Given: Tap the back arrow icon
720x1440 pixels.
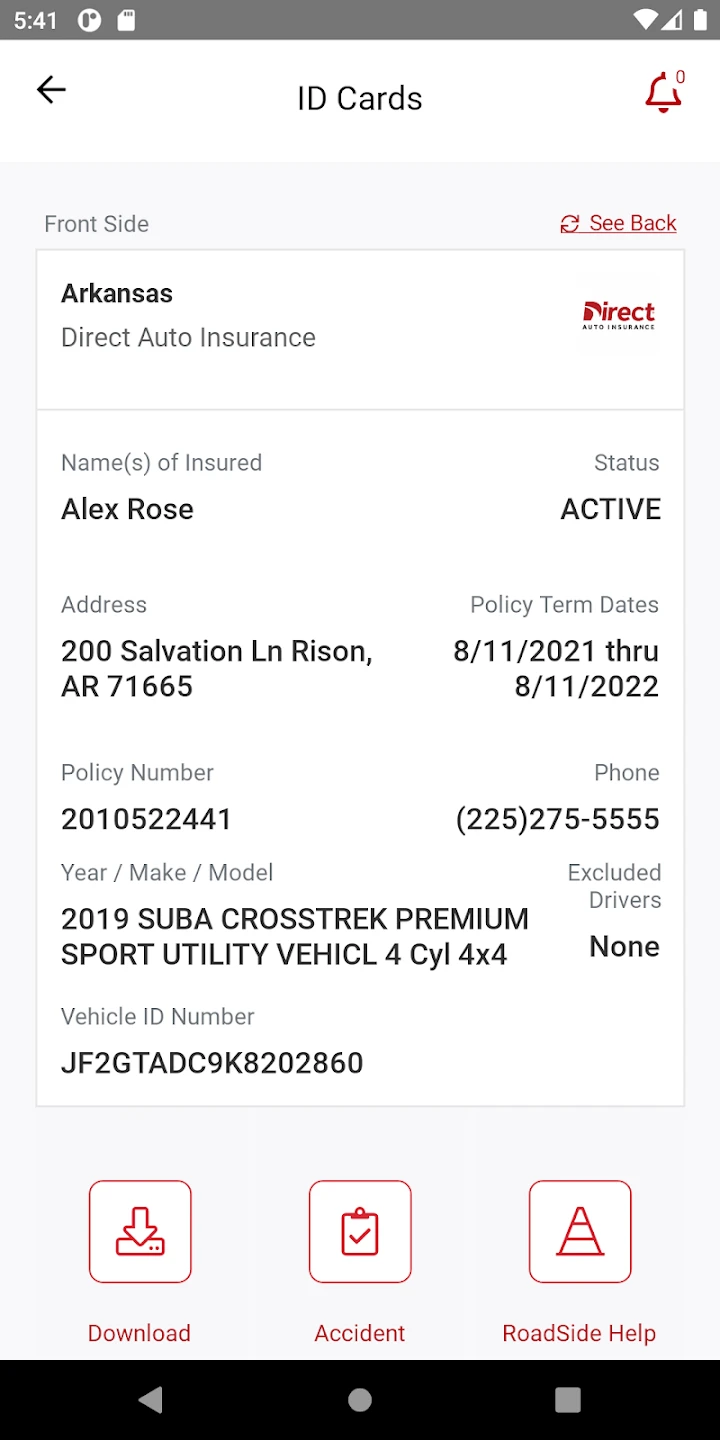Looking at the screenshot, I should click(51, 90).
